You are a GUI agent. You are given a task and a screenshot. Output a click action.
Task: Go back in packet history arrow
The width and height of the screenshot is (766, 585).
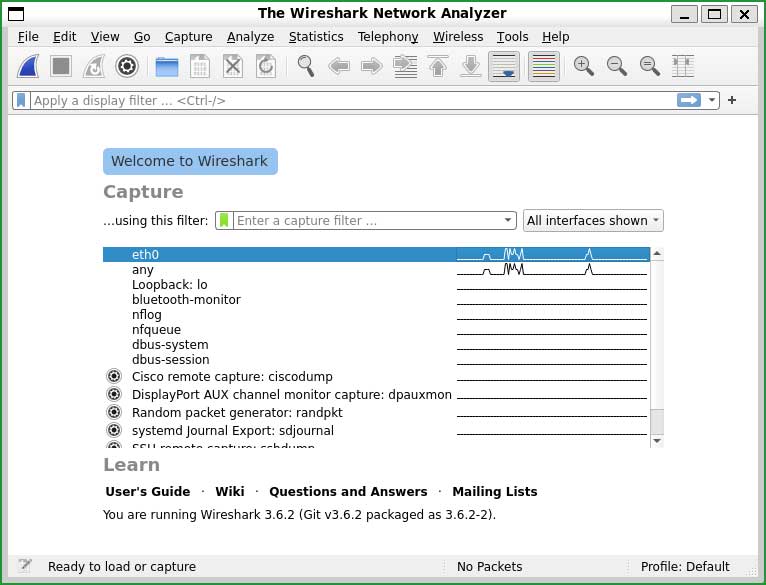click(x=339, y=66)
